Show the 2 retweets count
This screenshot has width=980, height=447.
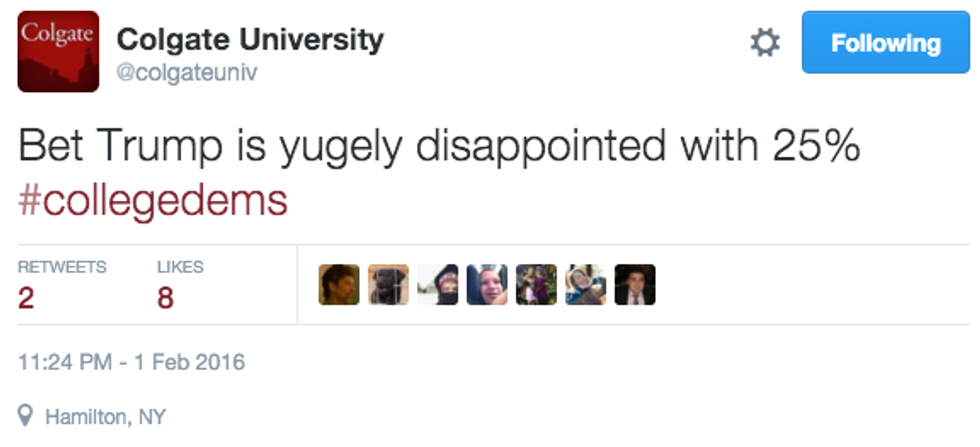(26, 298)
